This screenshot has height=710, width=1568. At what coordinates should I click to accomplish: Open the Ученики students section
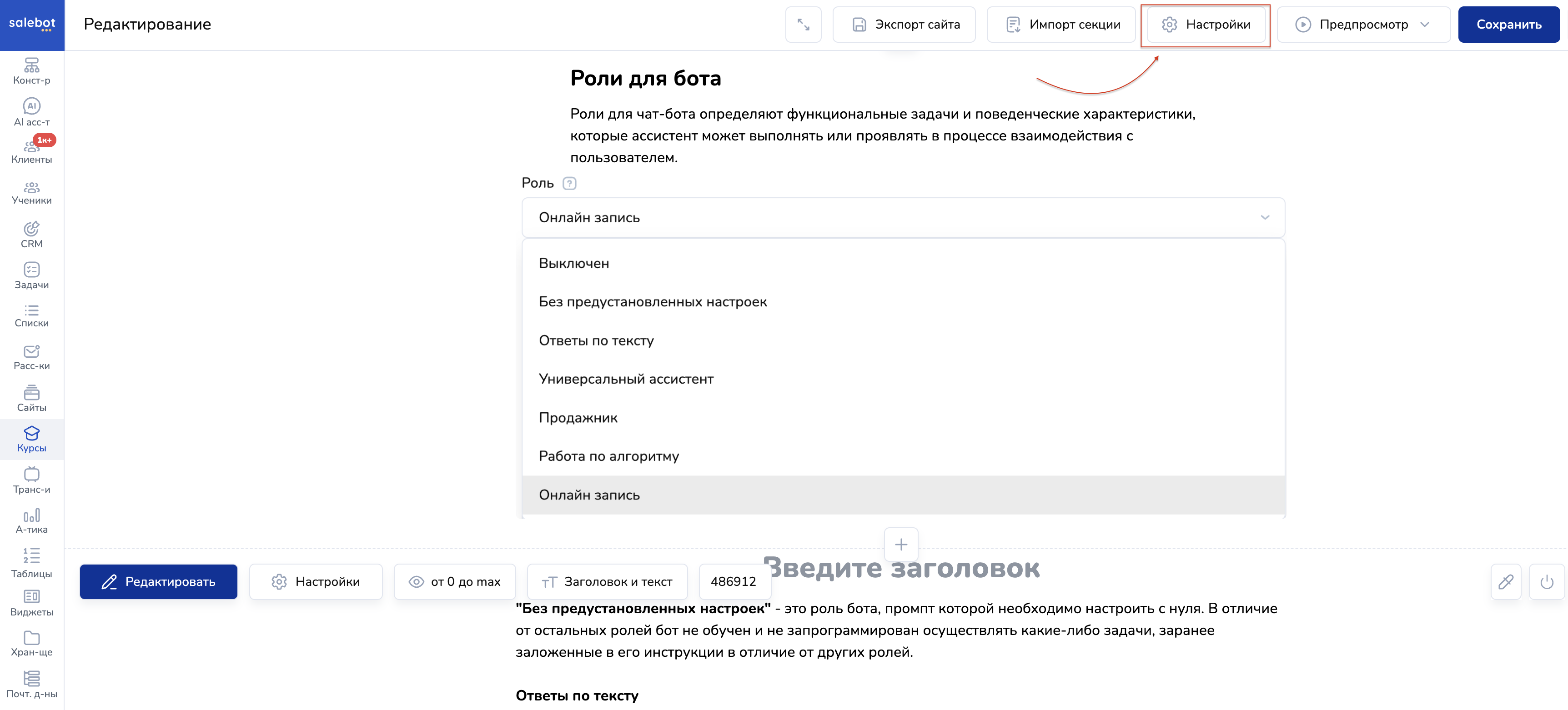(32, 193)
